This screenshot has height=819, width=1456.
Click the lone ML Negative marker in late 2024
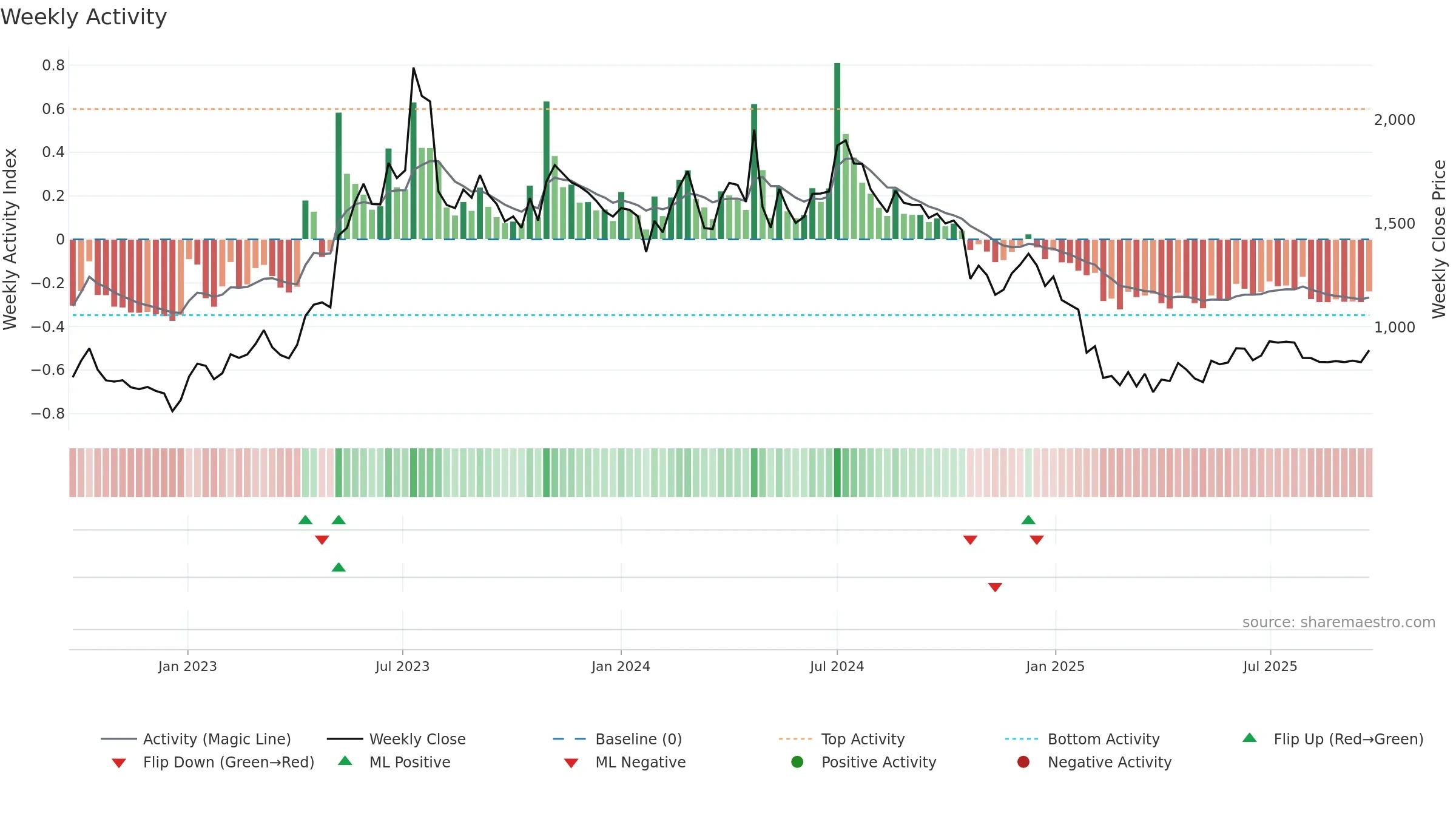click(x=995, y=587)
